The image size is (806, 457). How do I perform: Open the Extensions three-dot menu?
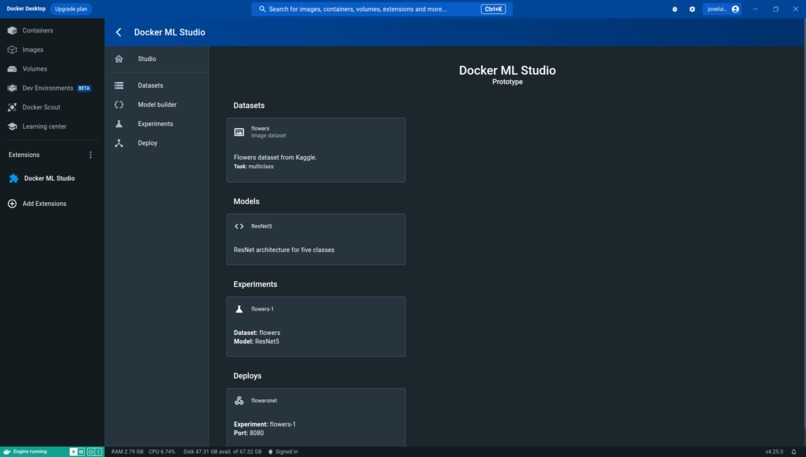click(90, 155)
